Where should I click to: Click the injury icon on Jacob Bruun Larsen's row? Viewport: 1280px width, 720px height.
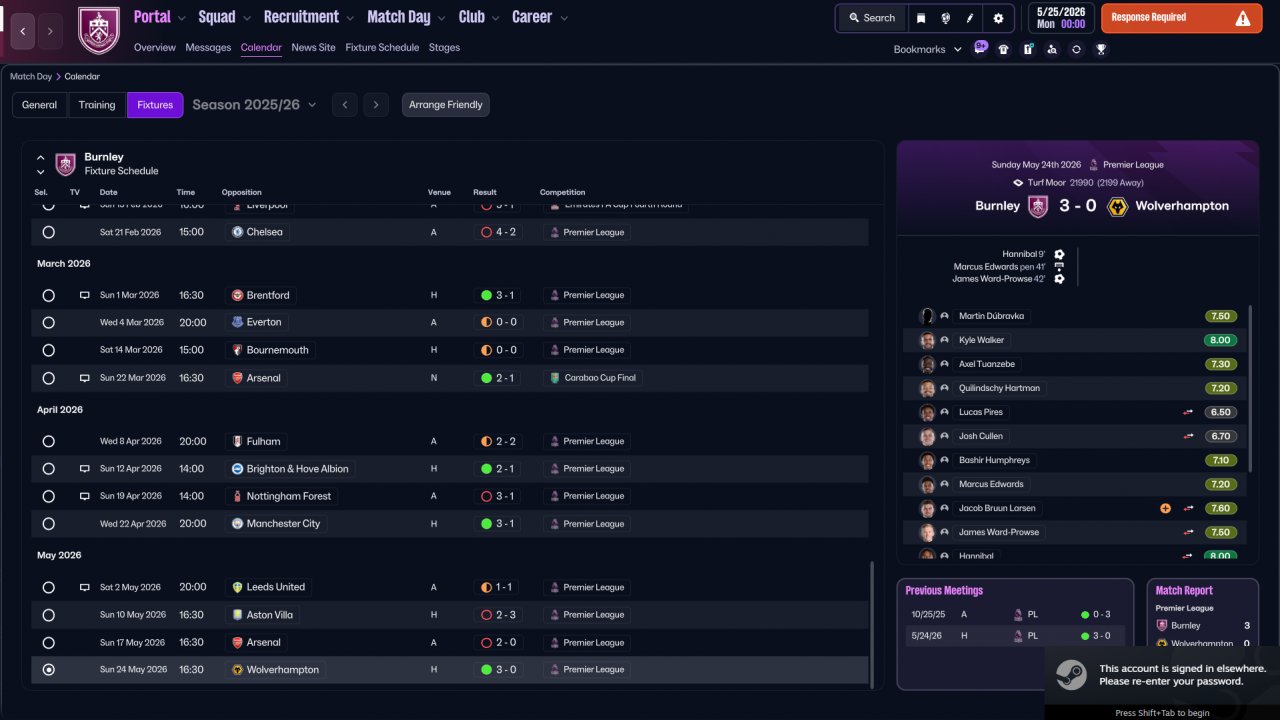pos(1165,508)
